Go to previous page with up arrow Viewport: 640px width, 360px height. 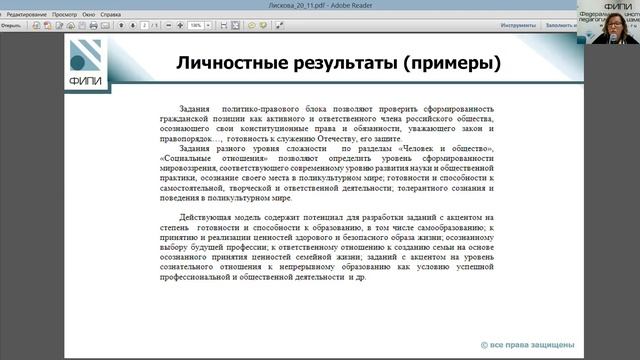tap(121, 25)
